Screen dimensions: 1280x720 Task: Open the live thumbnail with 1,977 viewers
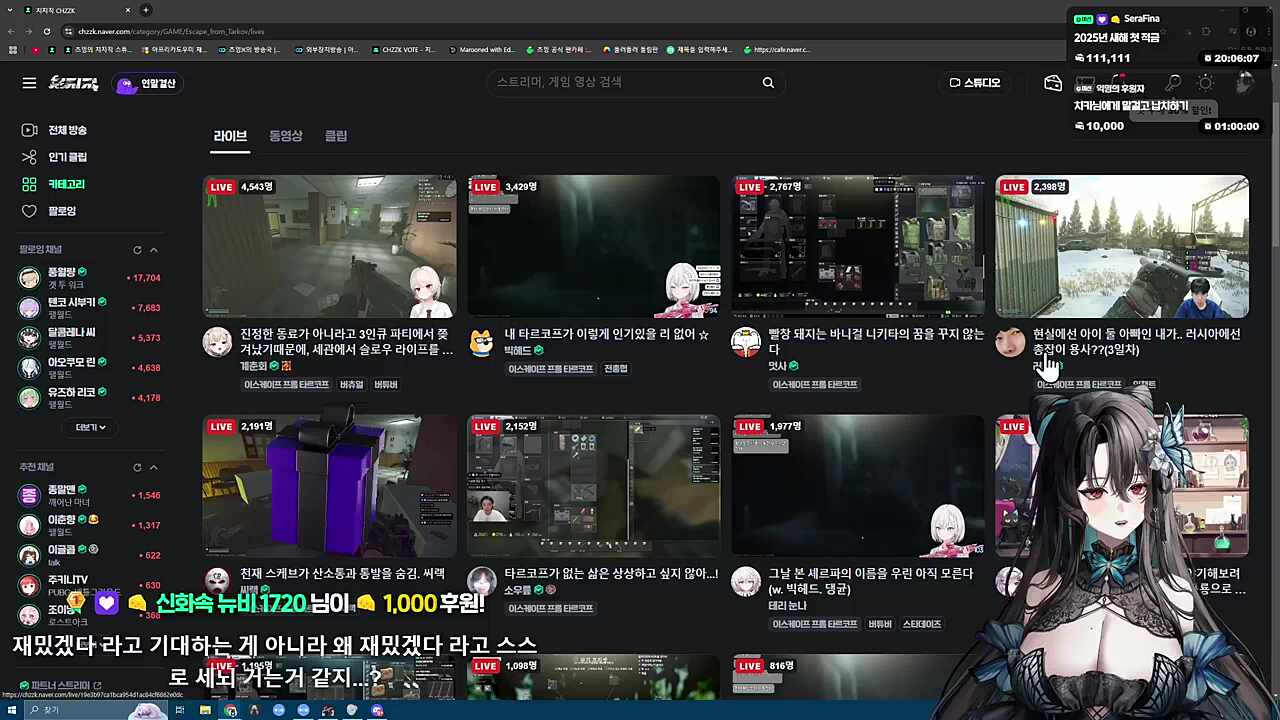pyautogui.click(x=857, y=486)
